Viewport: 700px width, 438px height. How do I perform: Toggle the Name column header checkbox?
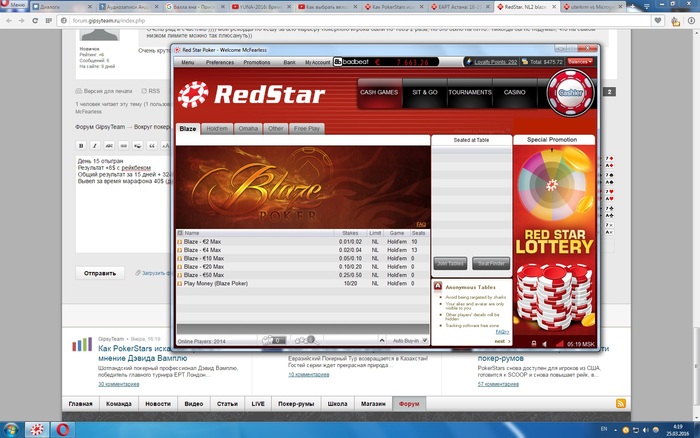pos(180,233)
